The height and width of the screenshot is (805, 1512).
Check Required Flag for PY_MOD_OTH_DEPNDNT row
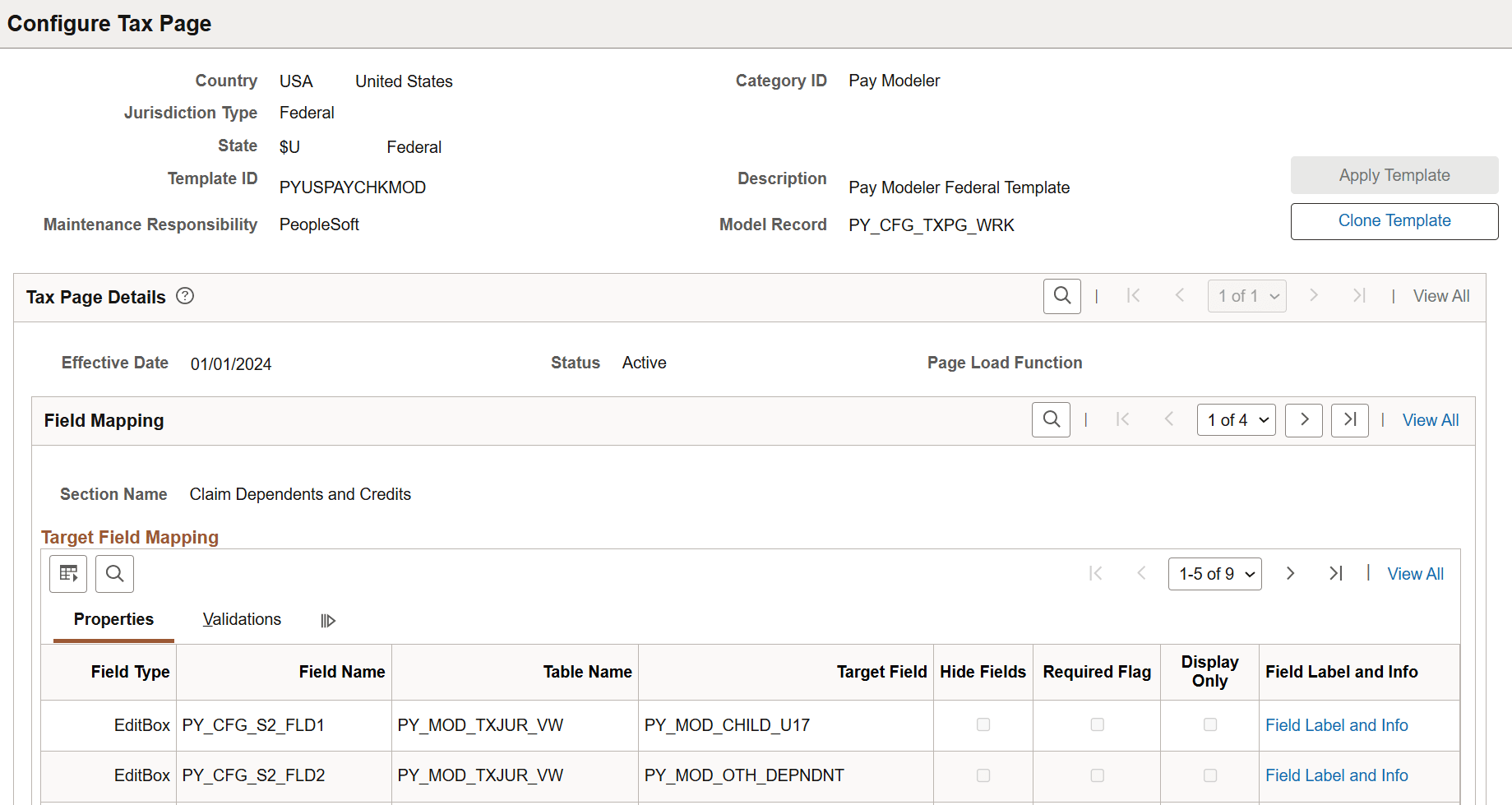click(x=1096, y=775)
